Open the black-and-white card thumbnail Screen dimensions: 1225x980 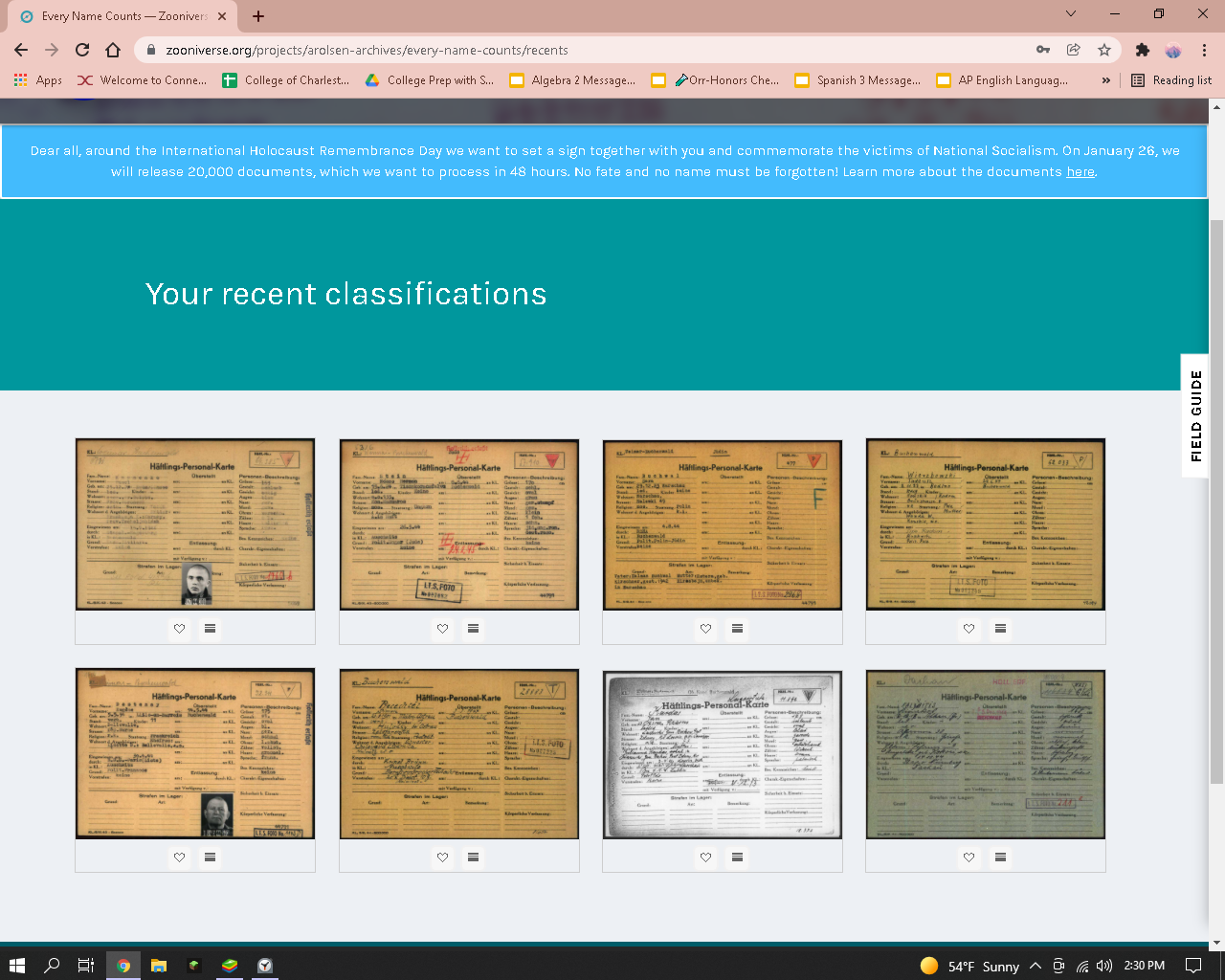point(723,754)
